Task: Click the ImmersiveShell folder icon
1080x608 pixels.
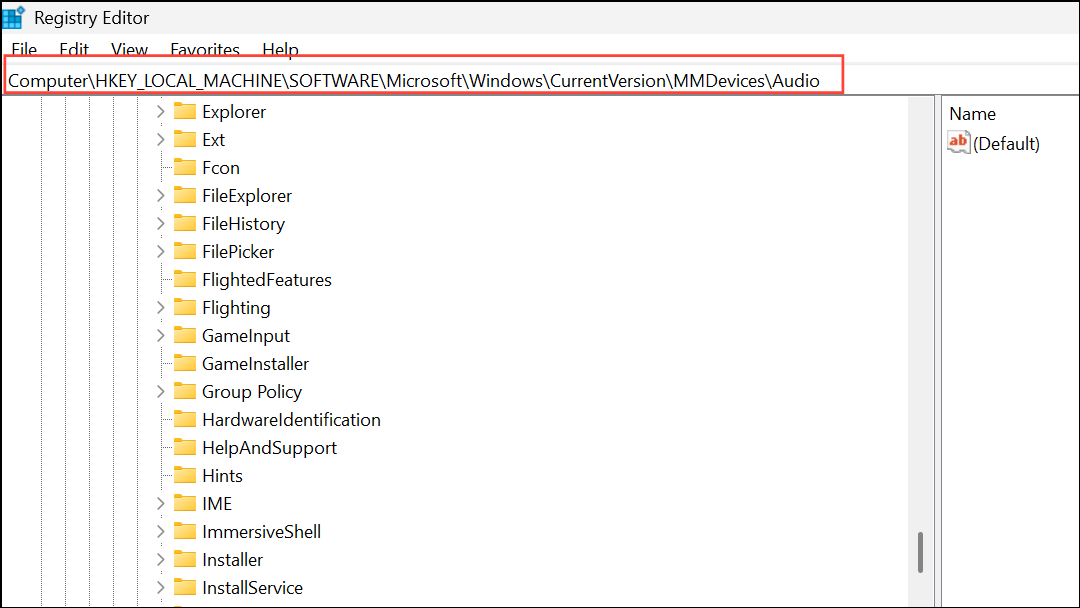Action: tap(185, 531)
